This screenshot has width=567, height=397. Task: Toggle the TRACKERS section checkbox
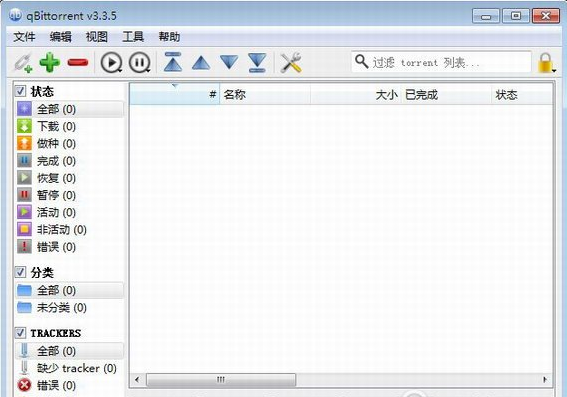coord(20,333)
